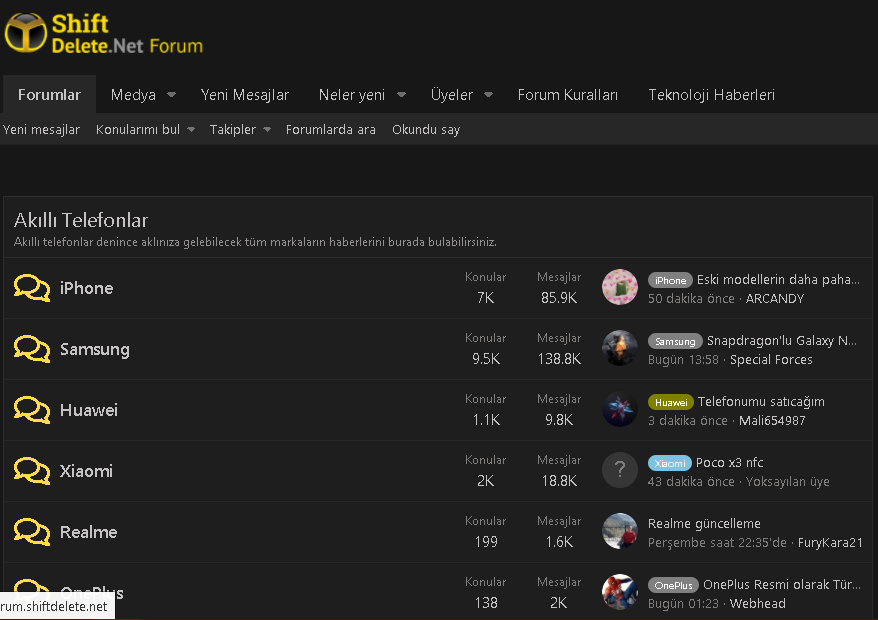Click the Realme forum chat bubble icon
This screenshot has width=878, height=620.
pos(32,532)
